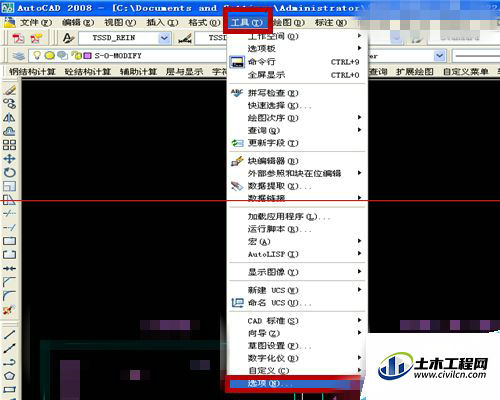
Task: Select the Stretch tool
Action: pos(9,200)
